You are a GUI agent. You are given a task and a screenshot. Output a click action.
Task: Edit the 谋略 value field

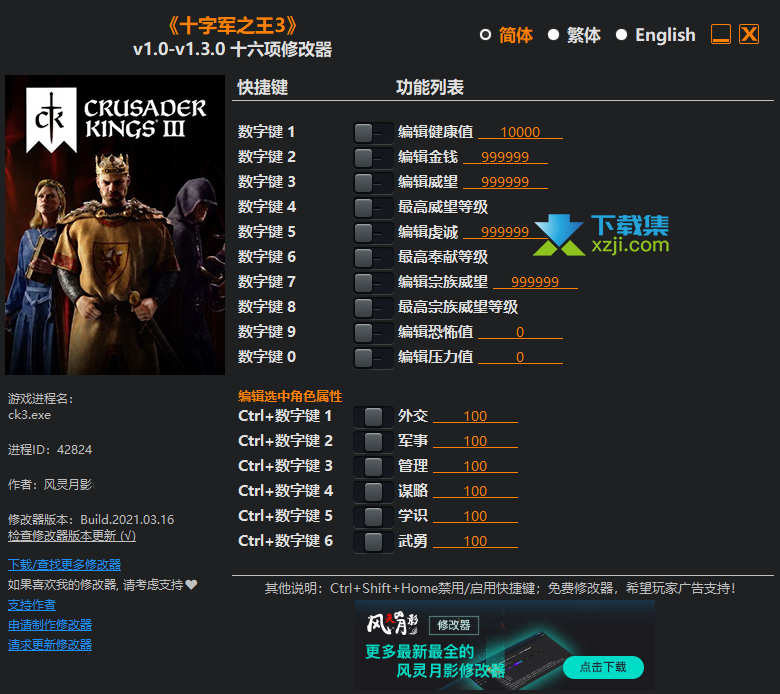tap(476, 491)
